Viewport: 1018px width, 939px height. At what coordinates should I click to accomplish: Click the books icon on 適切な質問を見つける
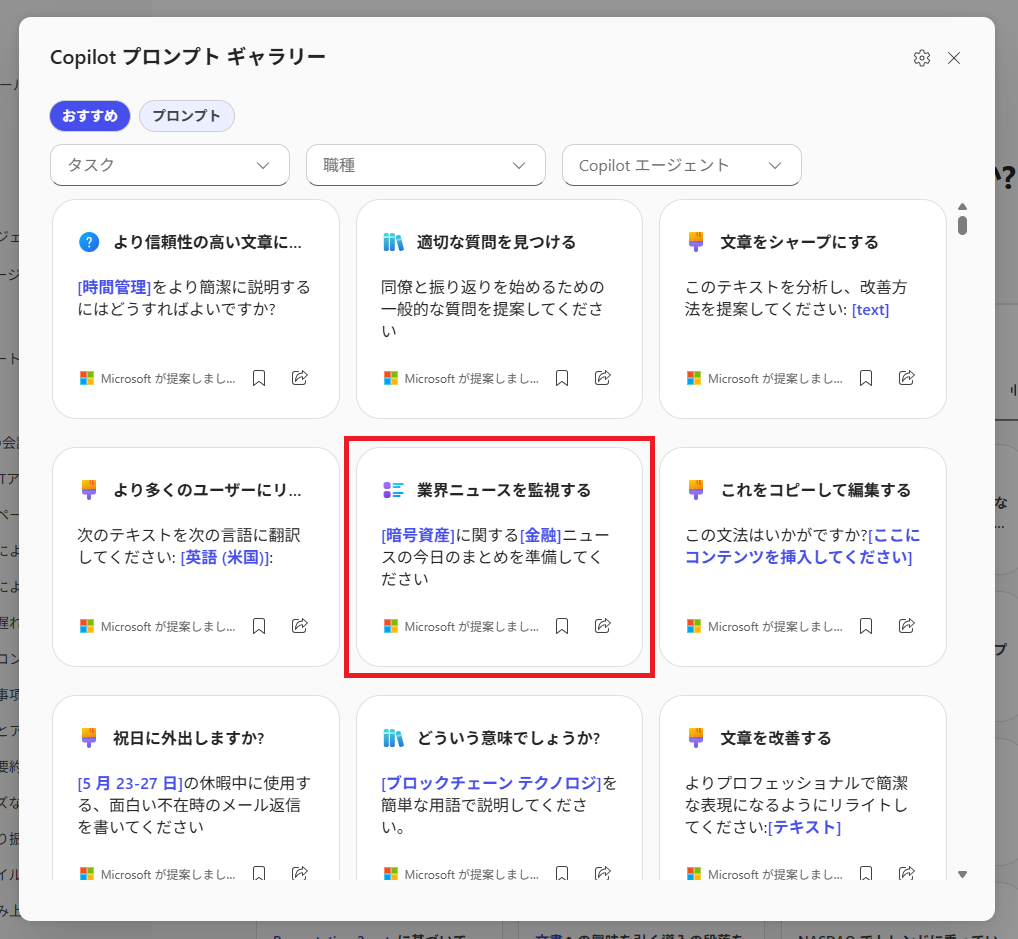pos(393,242)
